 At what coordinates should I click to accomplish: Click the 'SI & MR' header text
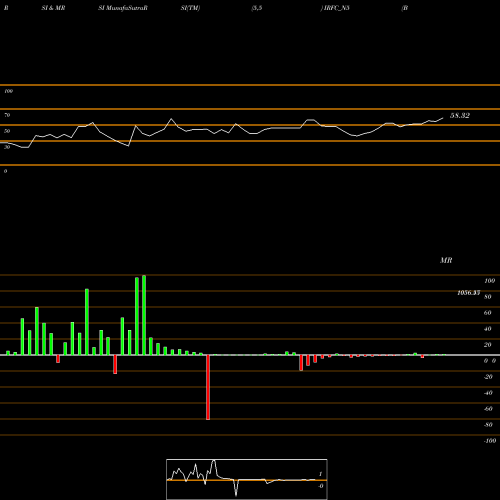point(53,8)
